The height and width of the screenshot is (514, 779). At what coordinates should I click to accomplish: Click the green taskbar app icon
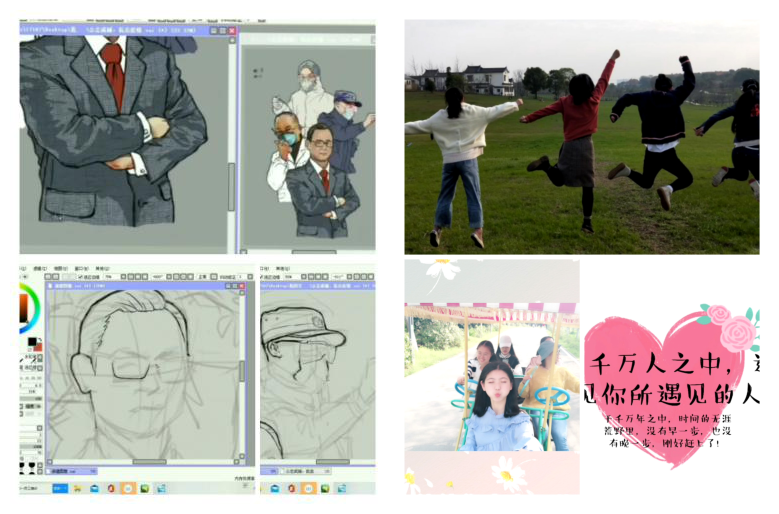[x=144, y=488]
